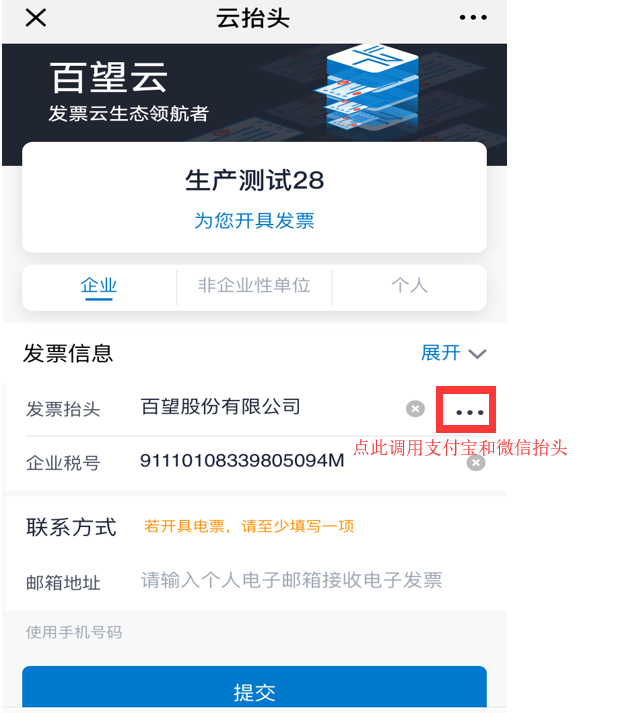
Task: Expand invoice info using chevron arrow
Action: click(477, 354)
